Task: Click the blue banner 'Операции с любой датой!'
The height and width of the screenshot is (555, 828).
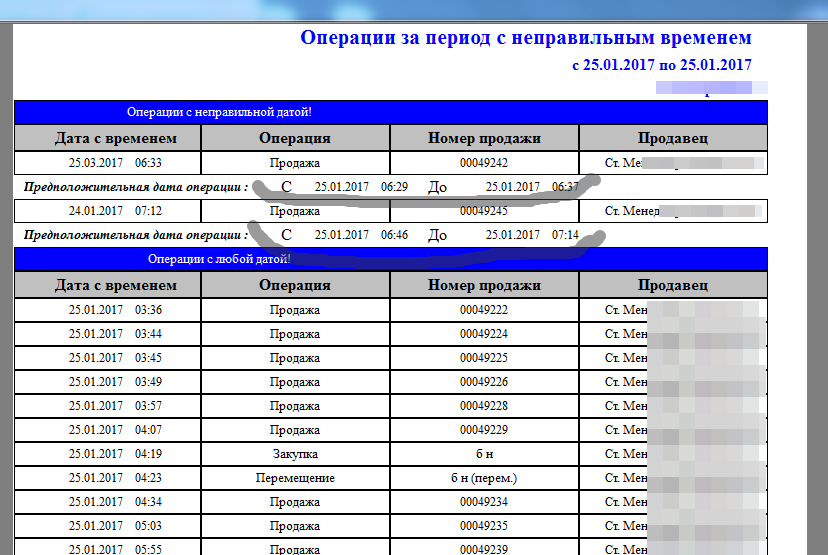Action: (x=391, y=259)
